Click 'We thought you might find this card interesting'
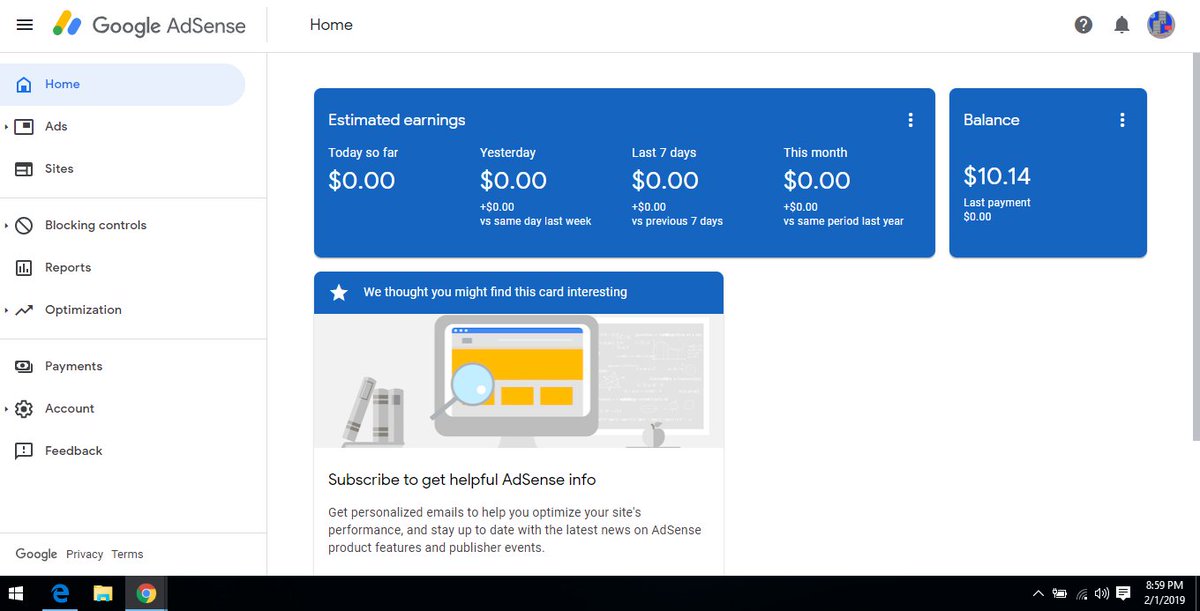 [x=495, y=292]
